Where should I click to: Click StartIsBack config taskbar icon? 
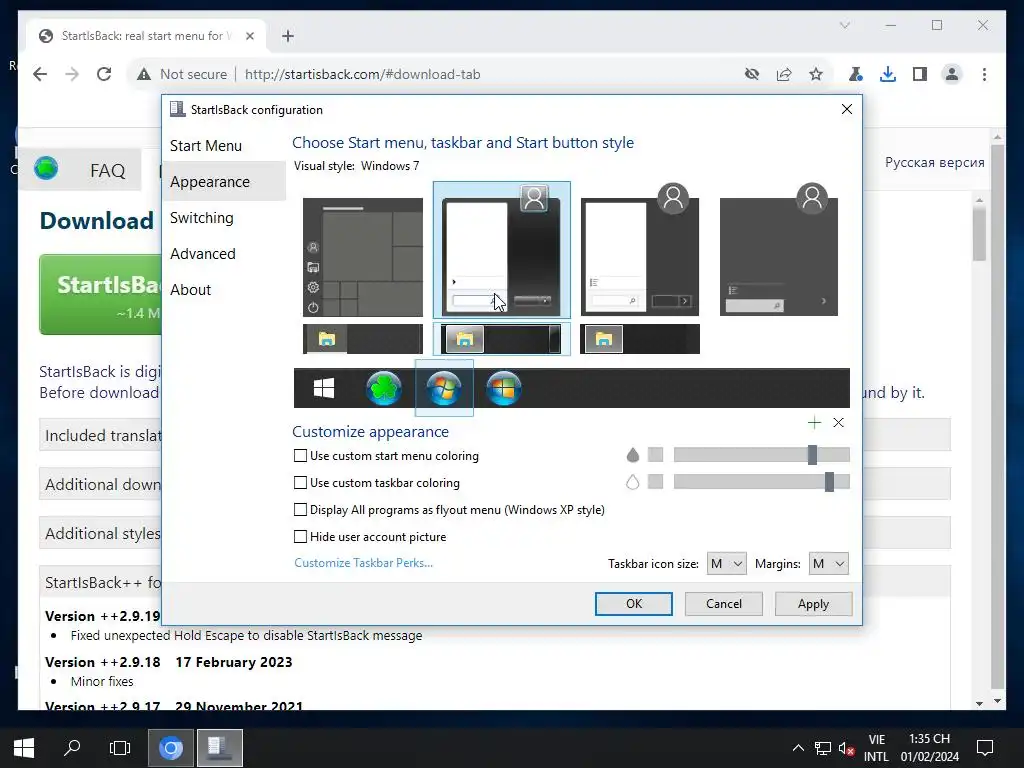[x=219, y=748]
